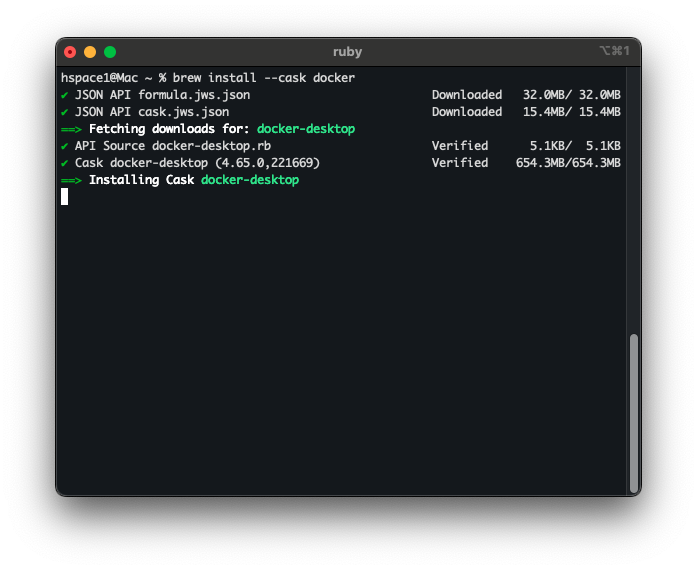This screenshot has width=697, height=570.
Task: Click the Downloaded status on the formula.jws.json row
Action: tap(467, 95)
